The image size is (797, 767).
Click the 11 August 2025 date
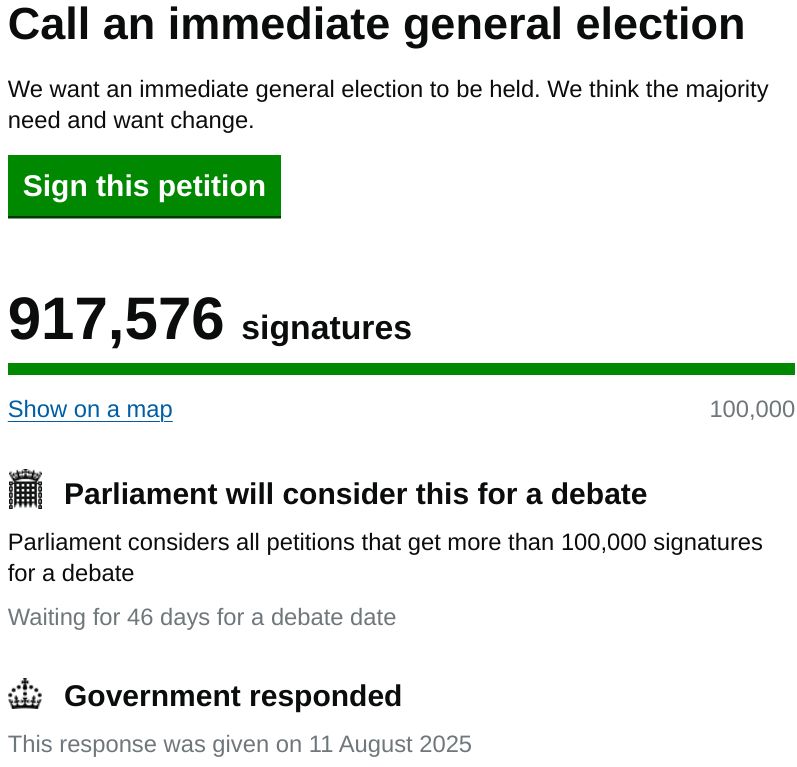click(x=405, y=745)
